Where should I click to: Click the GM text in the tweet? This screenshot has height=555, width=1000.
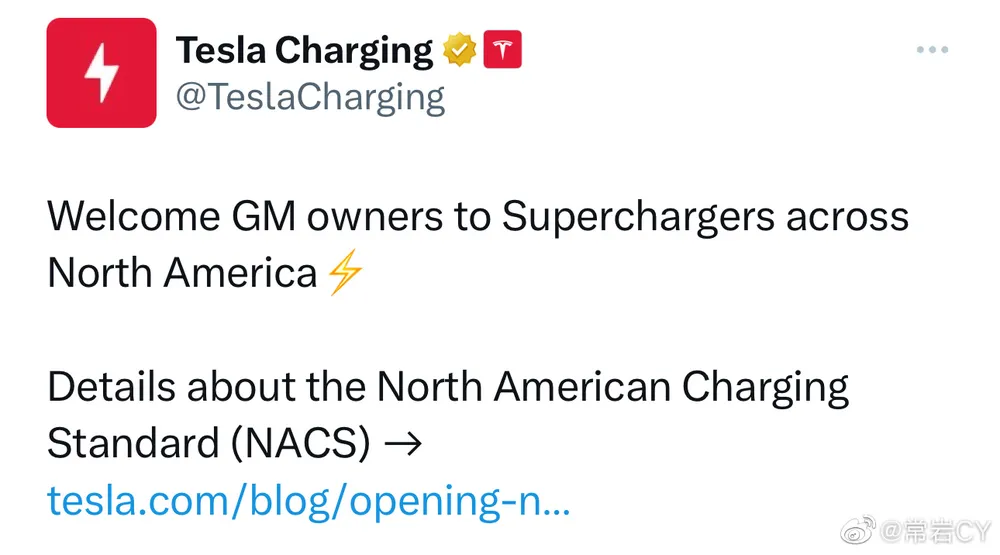click(263, 216)
